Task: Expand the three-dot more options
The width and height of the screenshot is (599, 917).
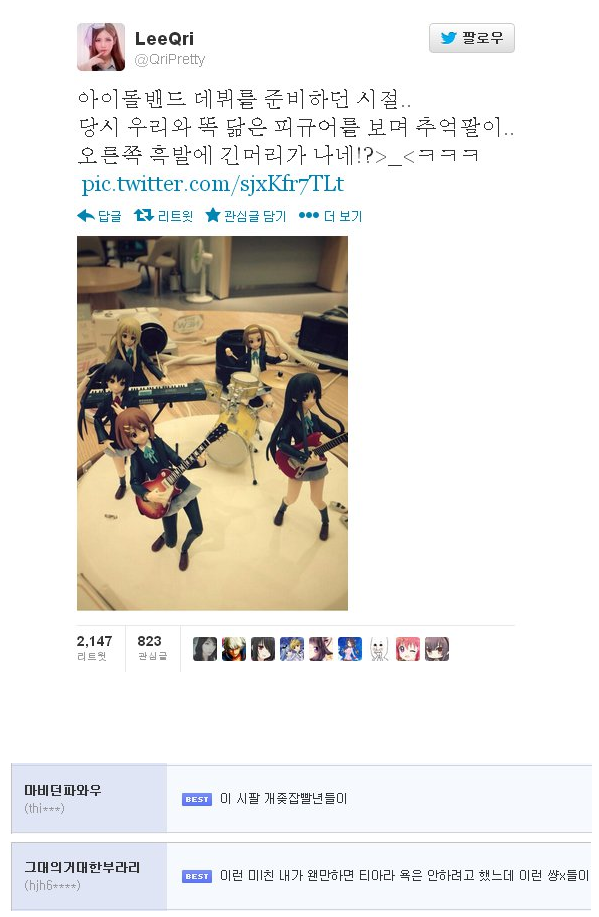Action: tap(308, 215)
